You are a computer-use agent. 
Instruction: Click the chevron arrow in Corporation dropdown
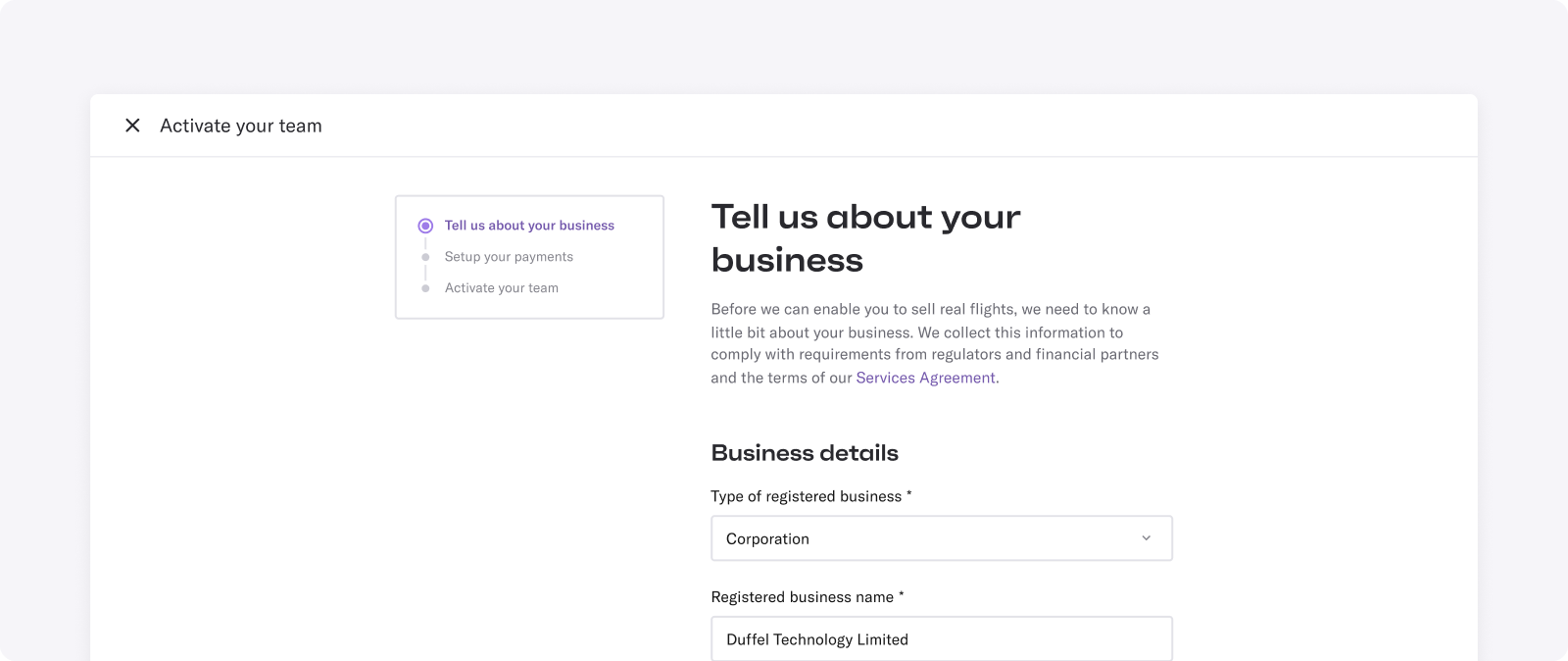[1146, 538]
